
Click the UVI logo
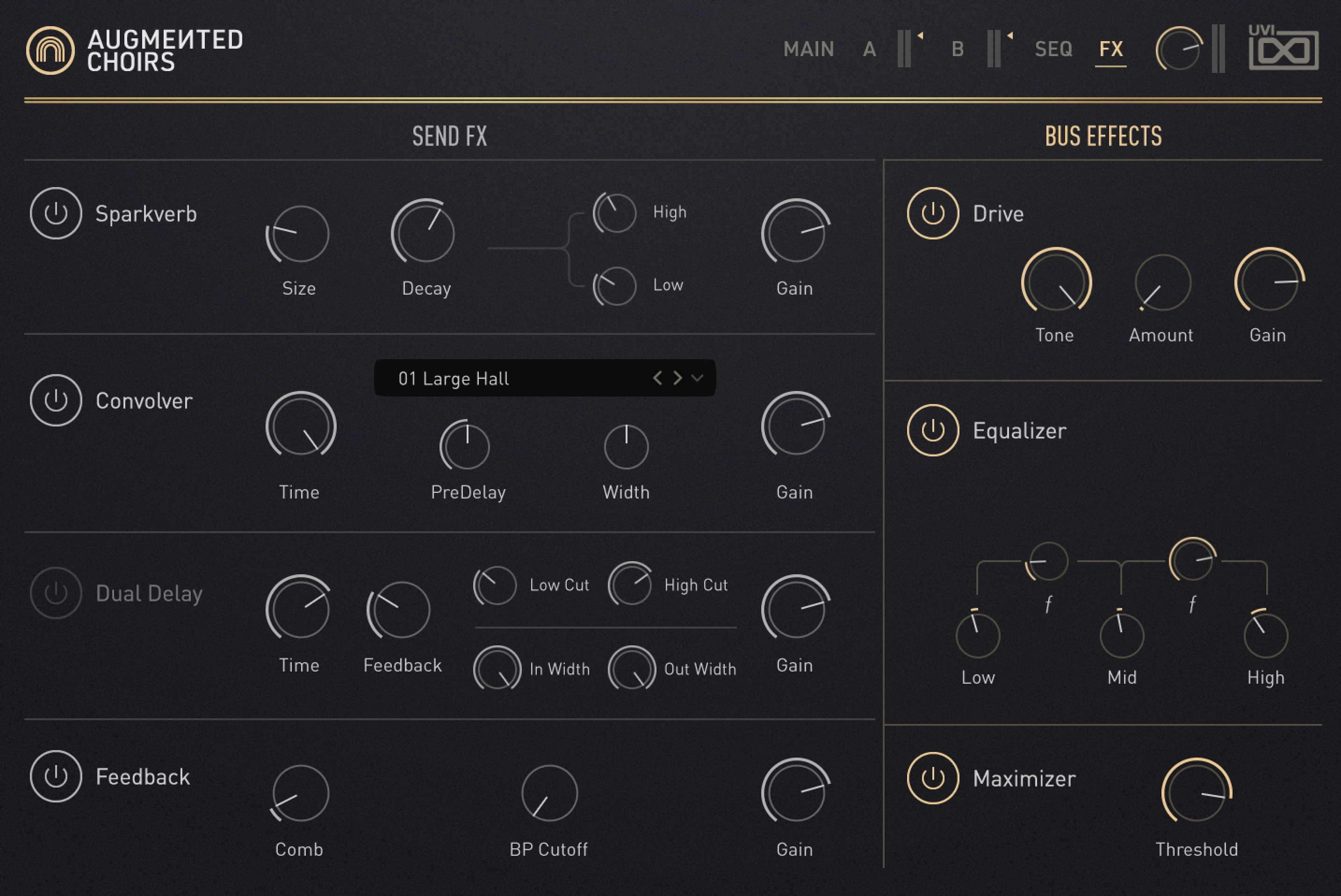pos(1283,47)
